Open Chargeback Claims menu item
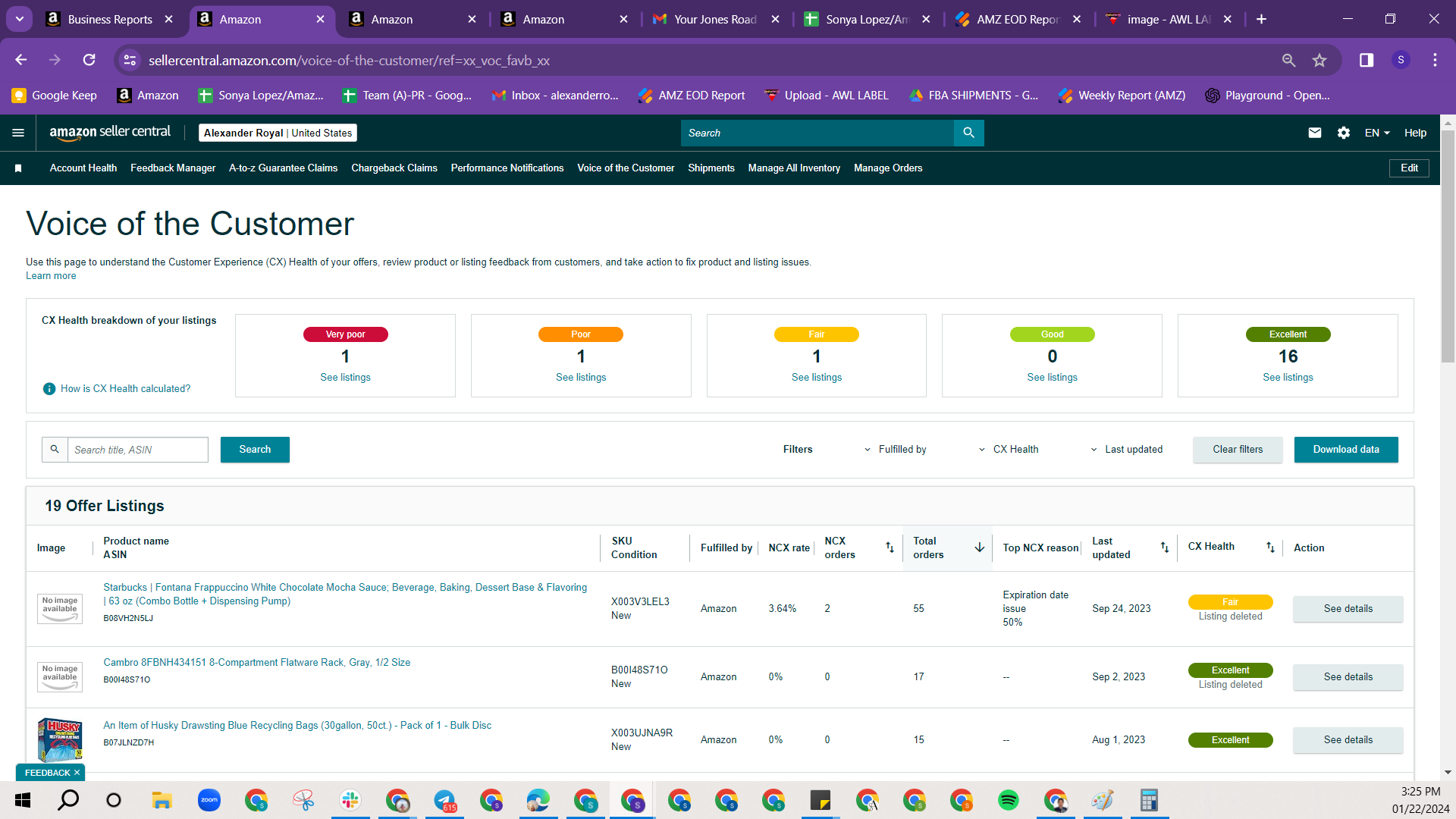 click(x=394, y=168)
